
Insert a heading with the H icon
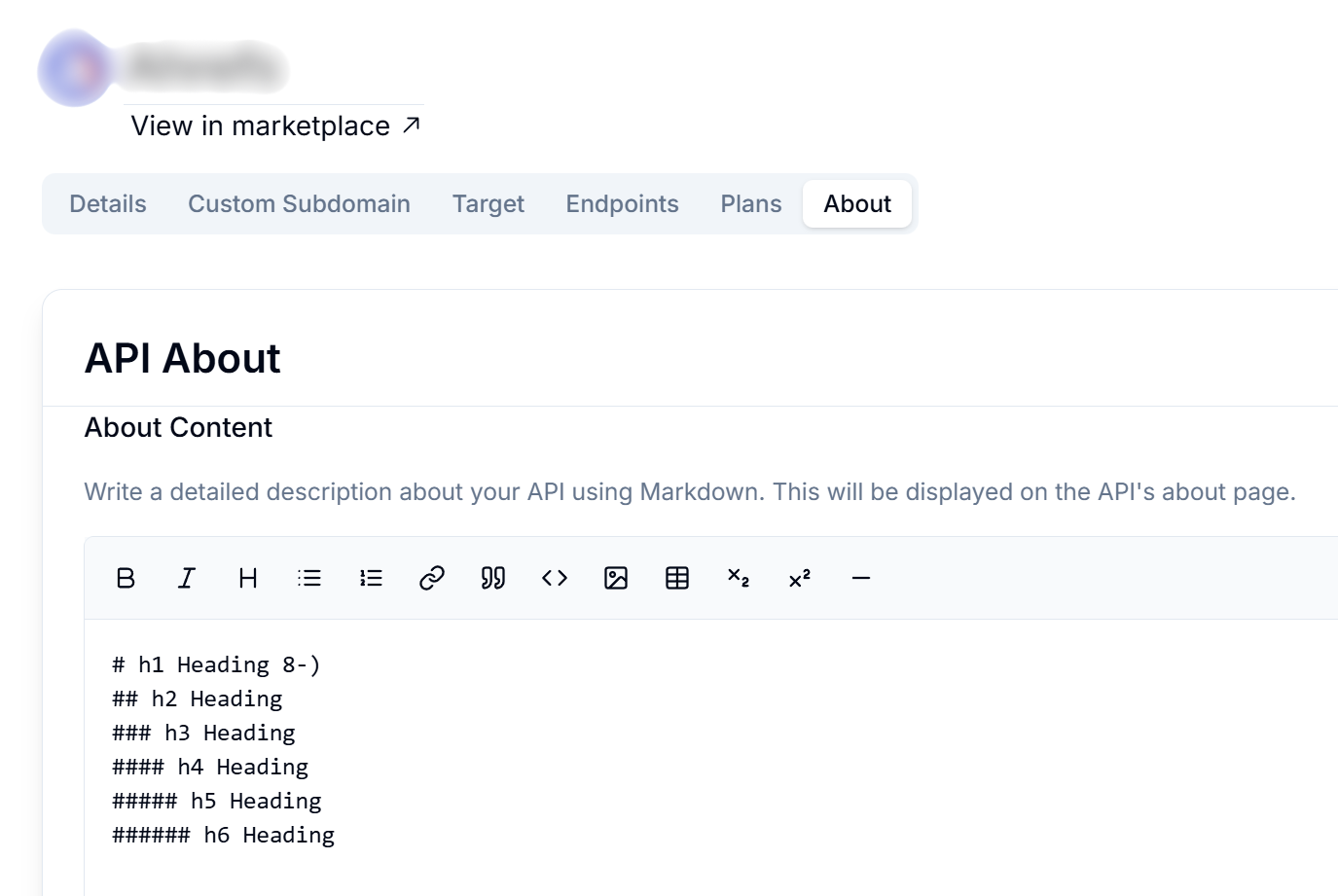(248, 578)
